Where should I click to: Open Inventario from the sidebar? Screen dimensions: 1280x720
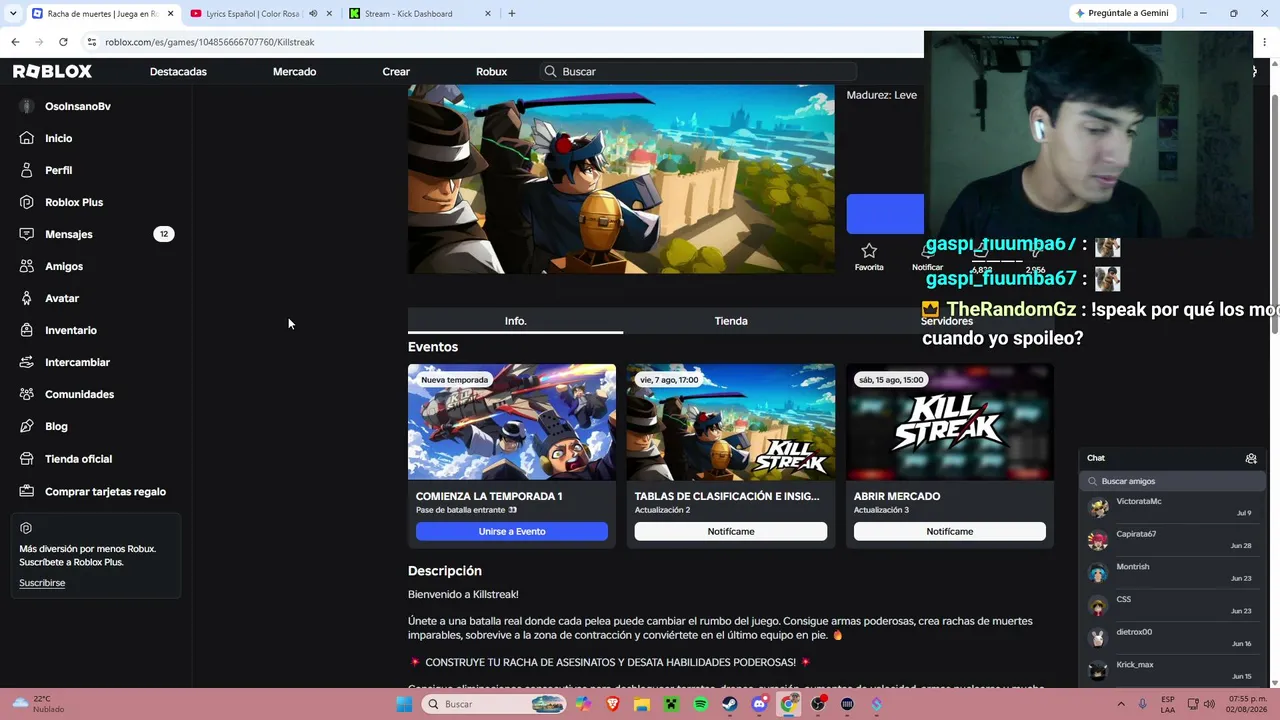coord(71,330)
